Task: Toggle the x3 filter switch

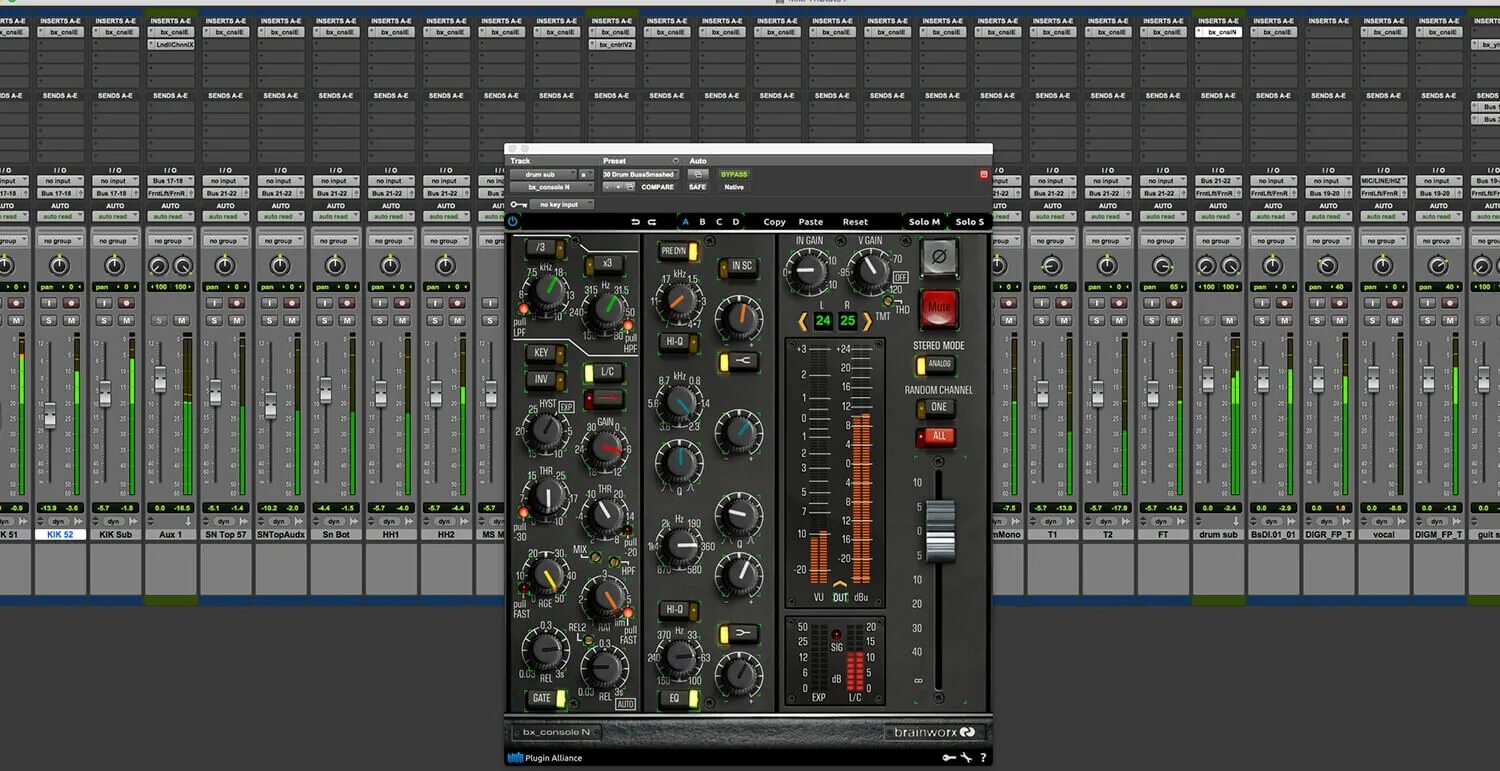Action: coord(603,264)
